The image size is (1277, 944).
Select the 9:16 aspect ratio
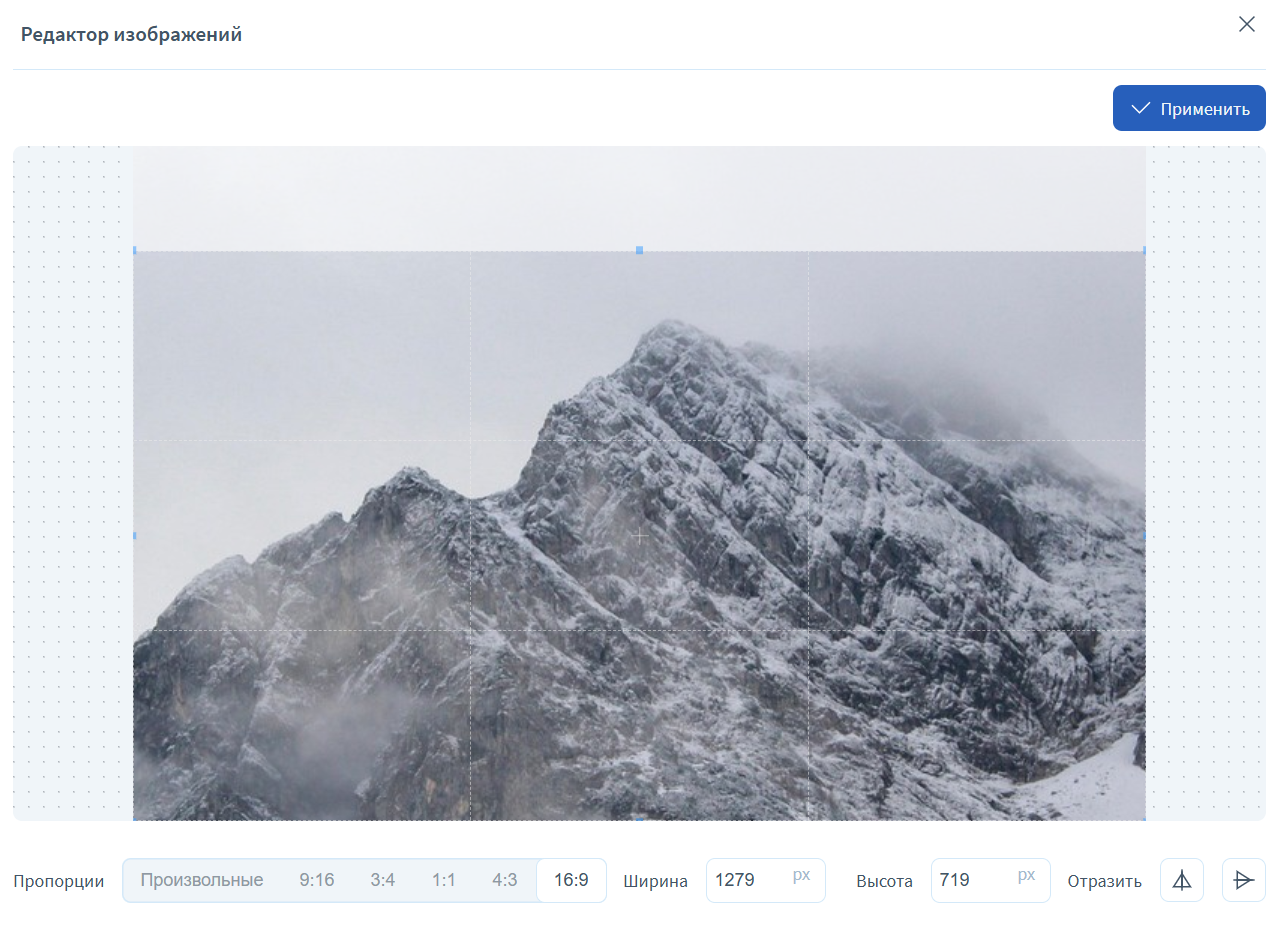[316, 880]
